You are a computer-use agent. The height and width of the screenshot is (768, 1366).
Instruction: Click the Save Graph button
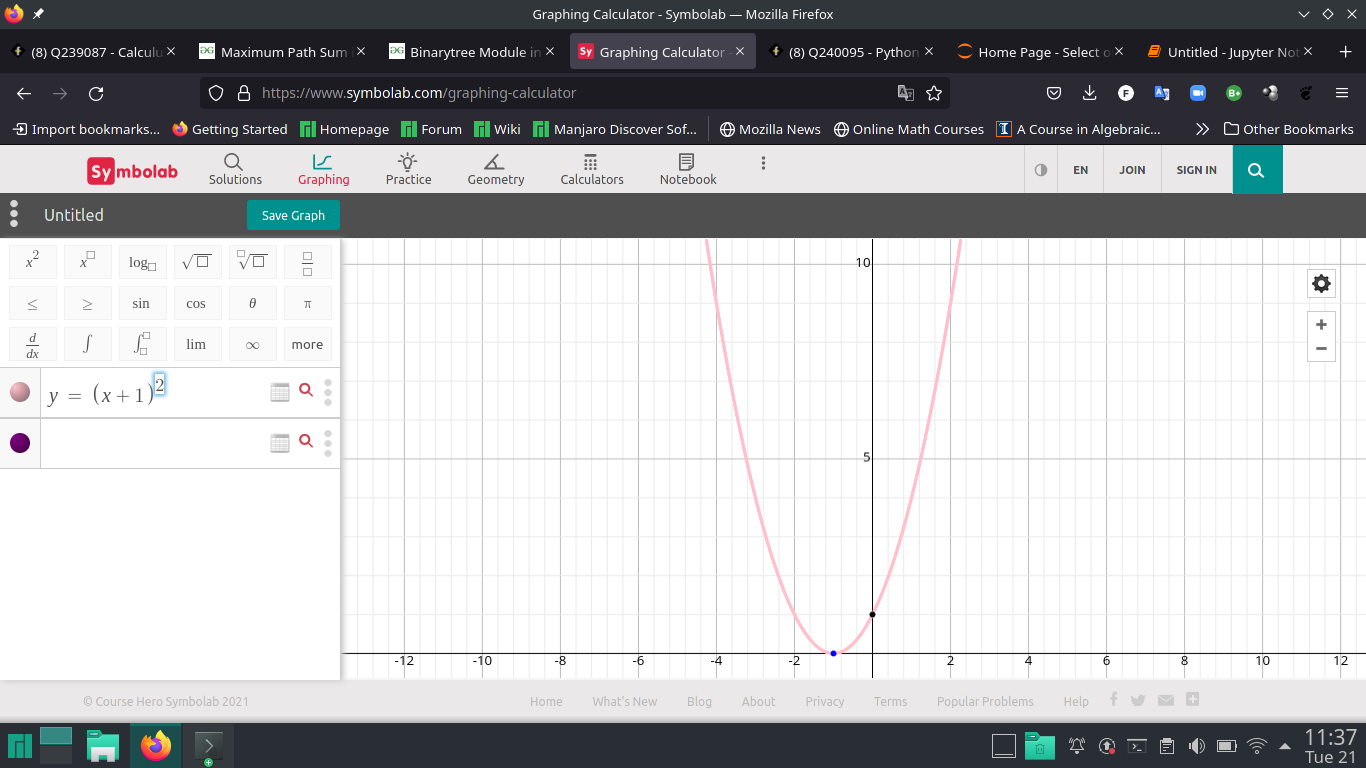point(293,215)
